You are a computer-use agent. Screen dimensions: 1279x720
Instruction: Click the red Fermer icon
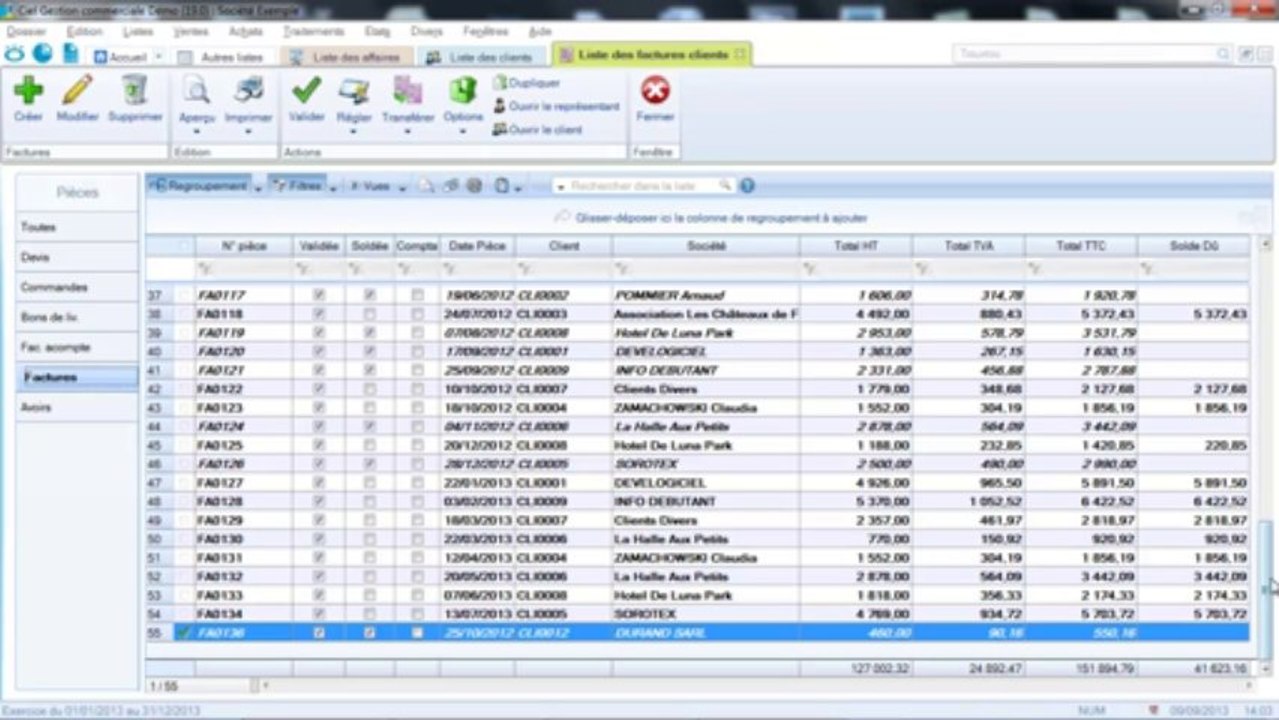[655, 91]
